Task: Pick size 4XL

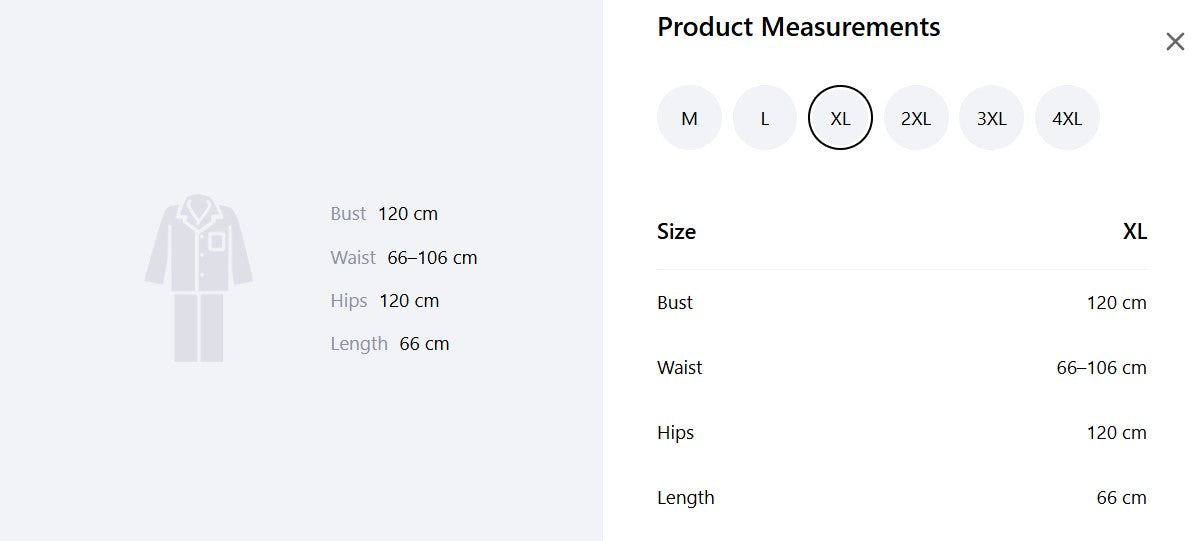Action: (1067, 118)
